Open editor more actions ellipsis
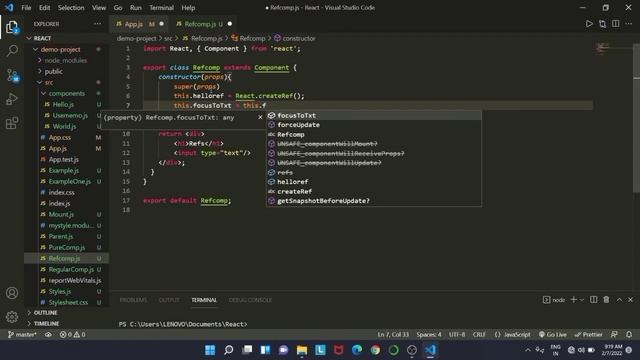Screen dimensions: 640x360 pyautogui.click(x=629, y=24)
